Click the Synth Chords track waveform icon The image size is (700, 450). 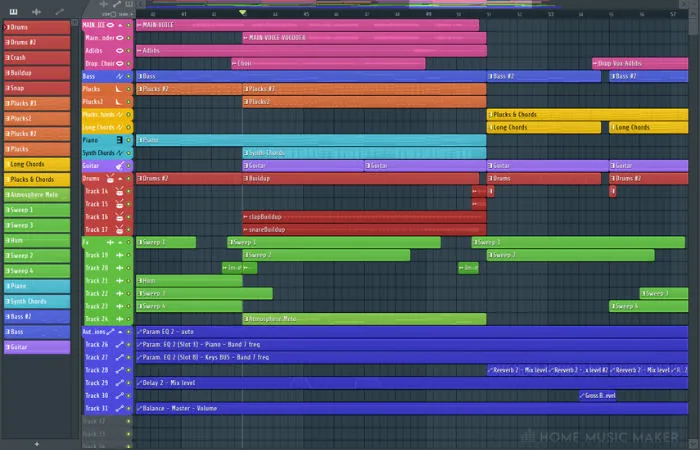(120, 153)
